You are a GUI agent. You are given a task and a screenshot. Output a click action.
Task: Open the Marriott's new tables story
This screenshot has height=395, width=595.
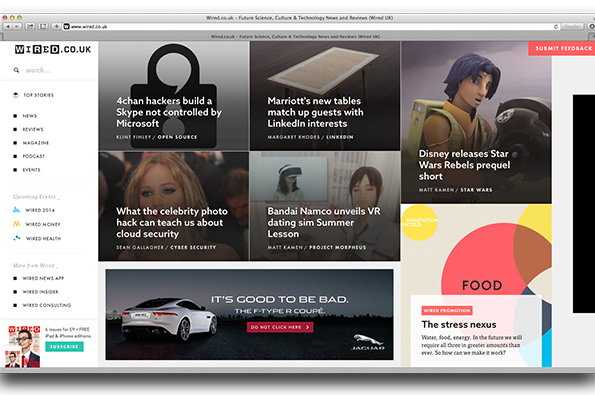pos(315,112)
